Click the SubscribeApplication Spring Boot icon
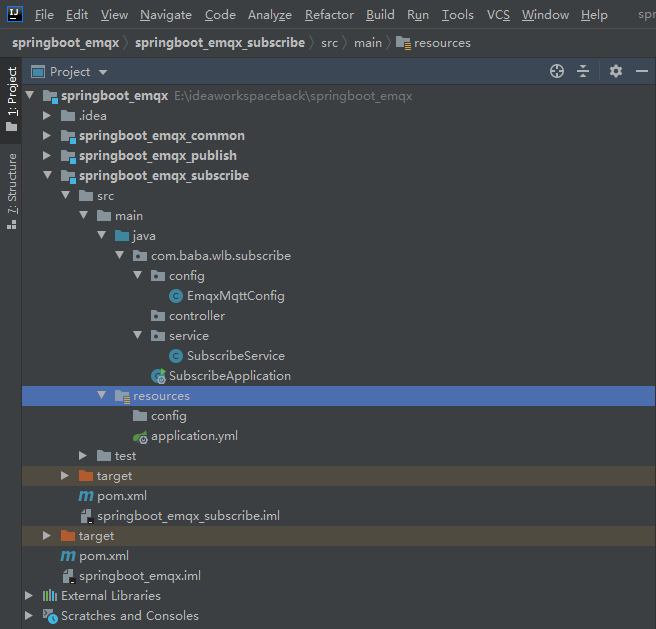 pos(158,376)
